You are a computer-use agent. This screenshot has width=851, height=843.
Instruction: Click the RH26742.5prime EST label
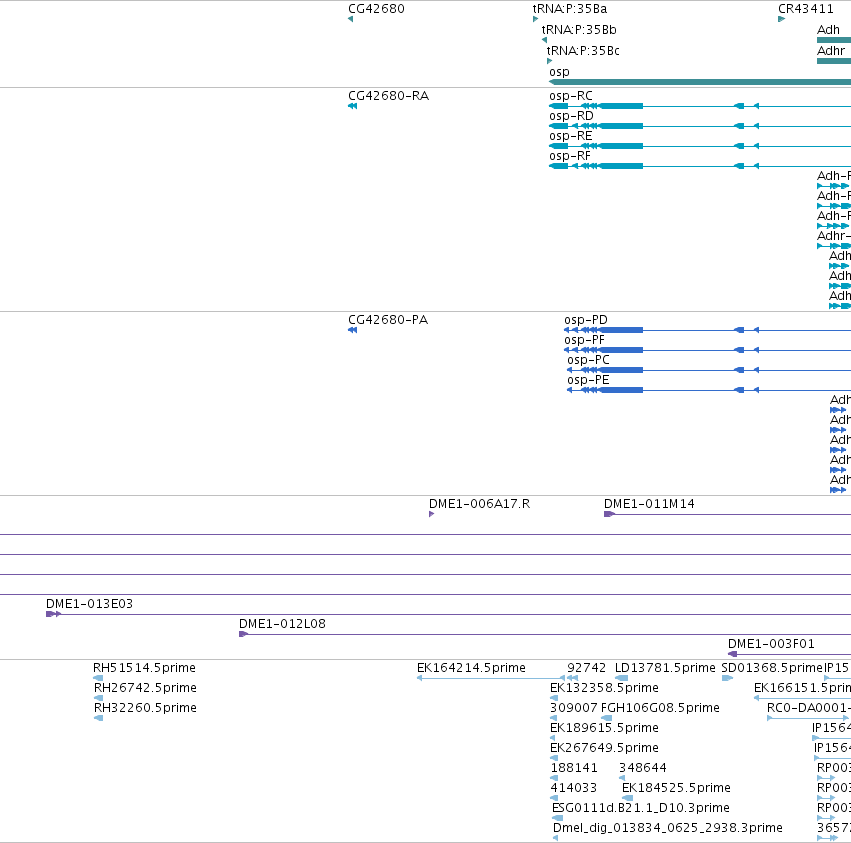click(145, 688)
